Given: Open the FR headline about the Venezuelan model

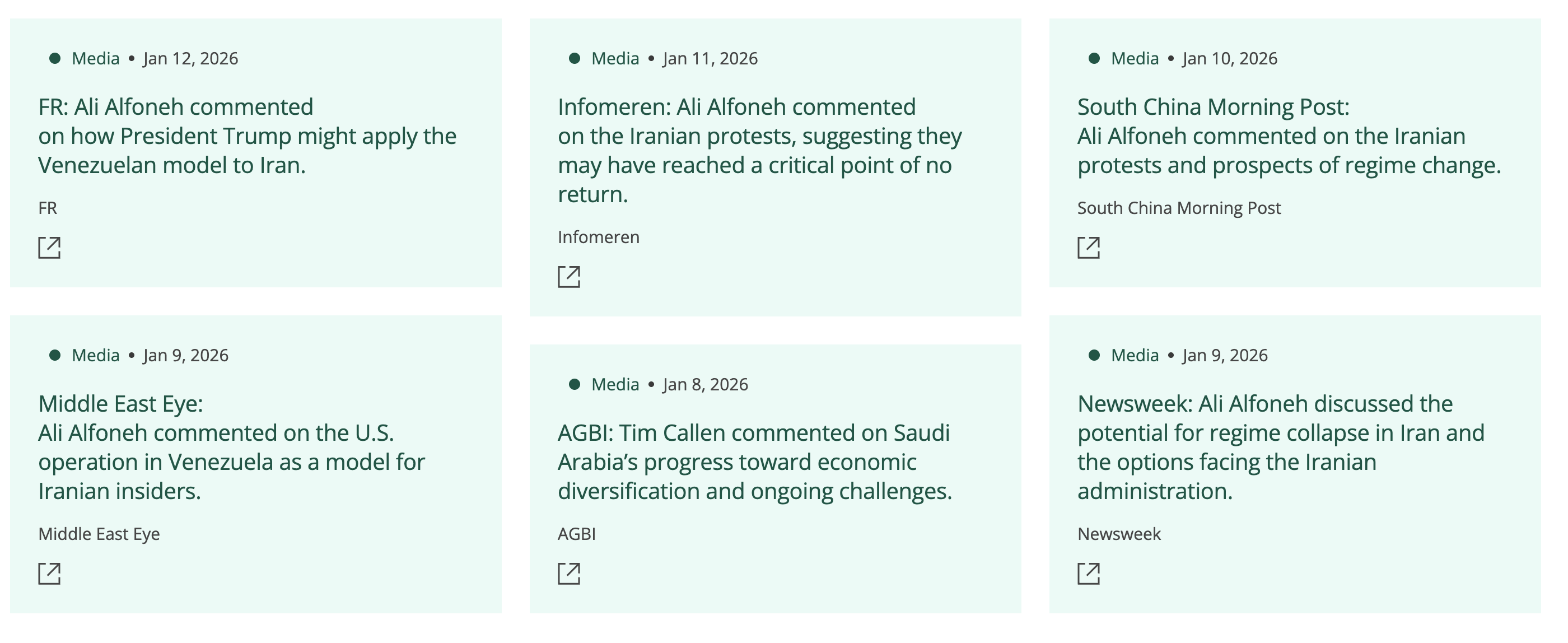Looking at the screenshot, I should pyautogui.click(x=246, y=136).
